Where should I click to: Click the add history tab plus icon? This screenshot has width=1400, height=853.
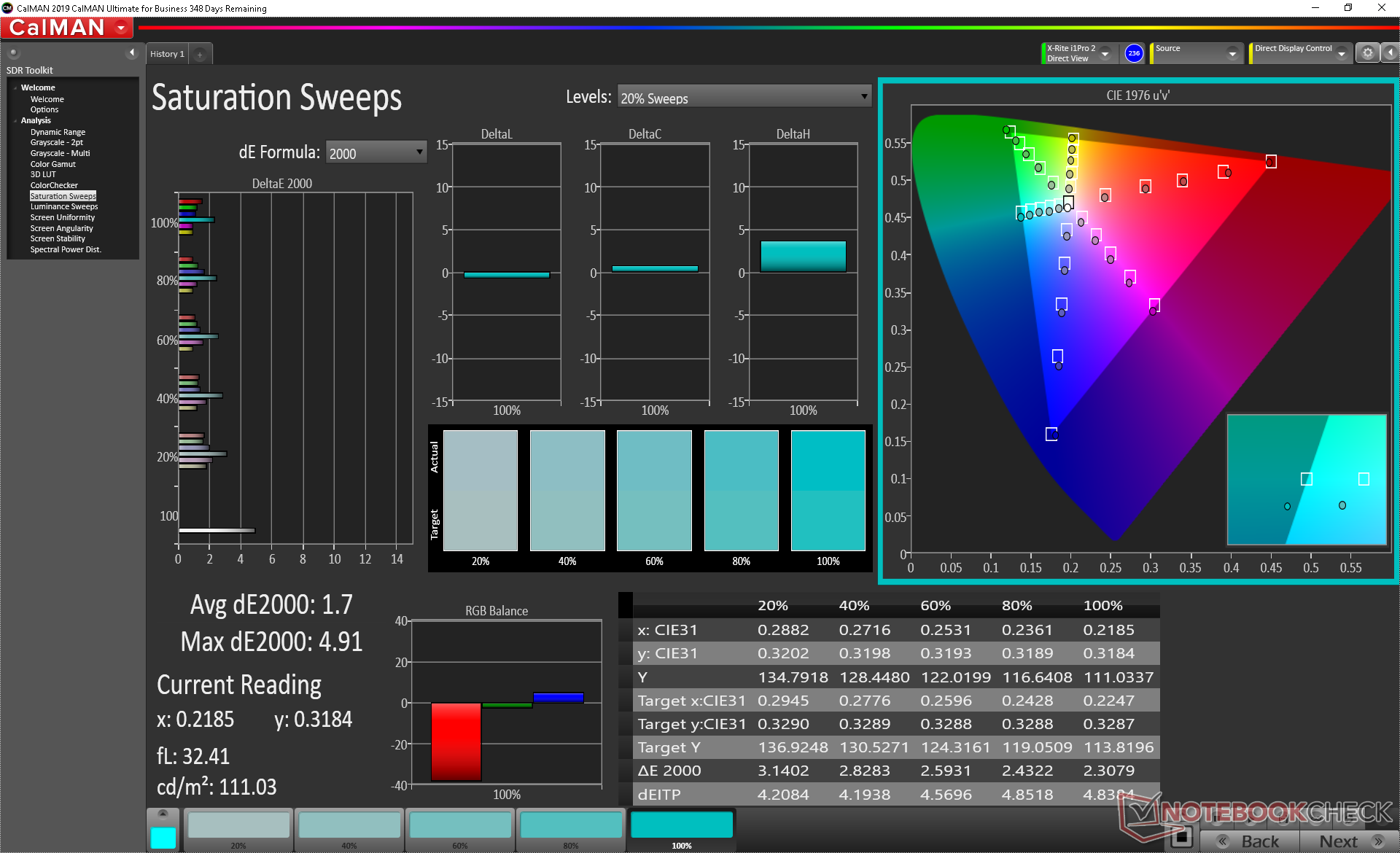200,54
